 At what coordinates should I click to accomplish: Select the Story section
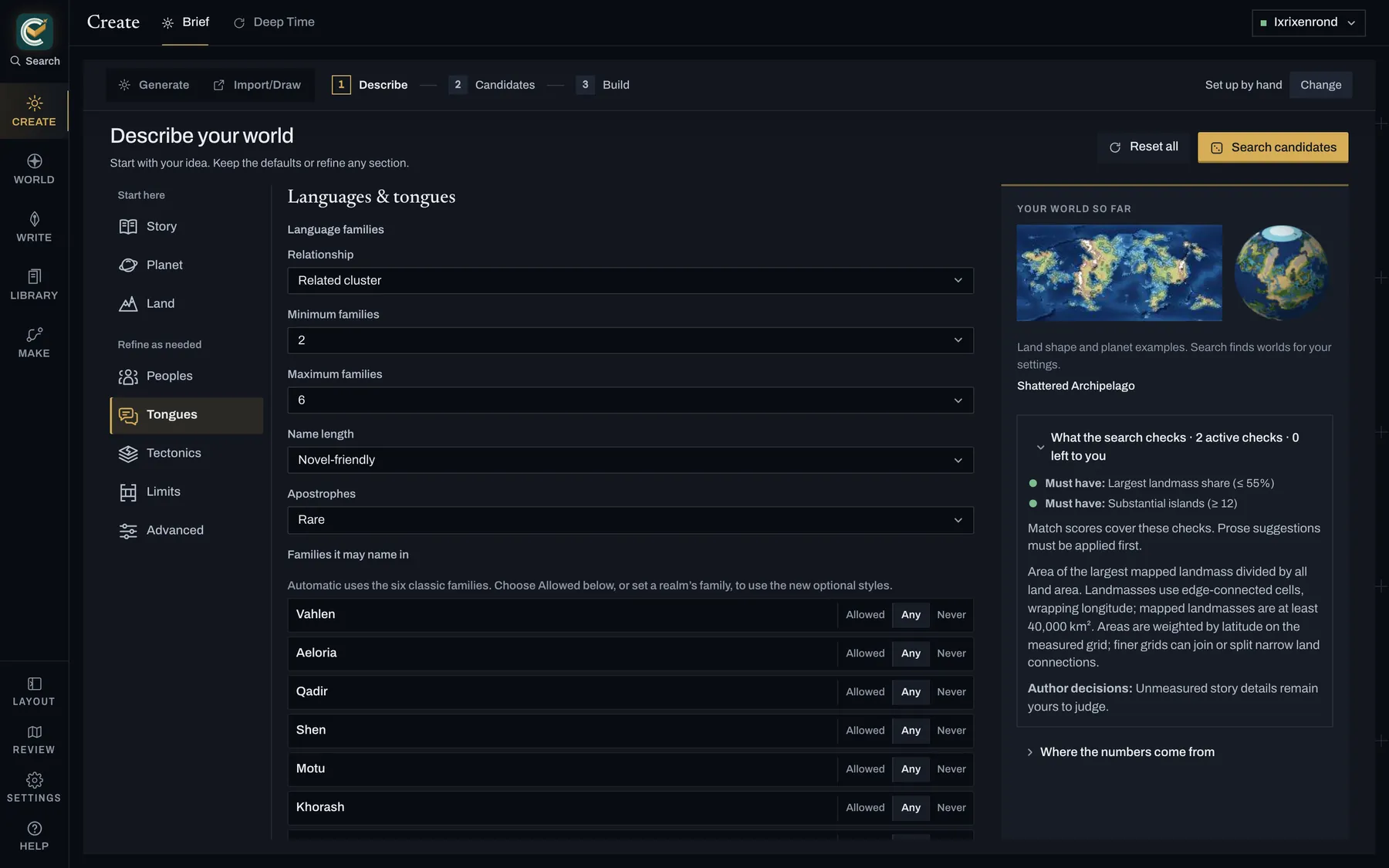tap(187, 226)
